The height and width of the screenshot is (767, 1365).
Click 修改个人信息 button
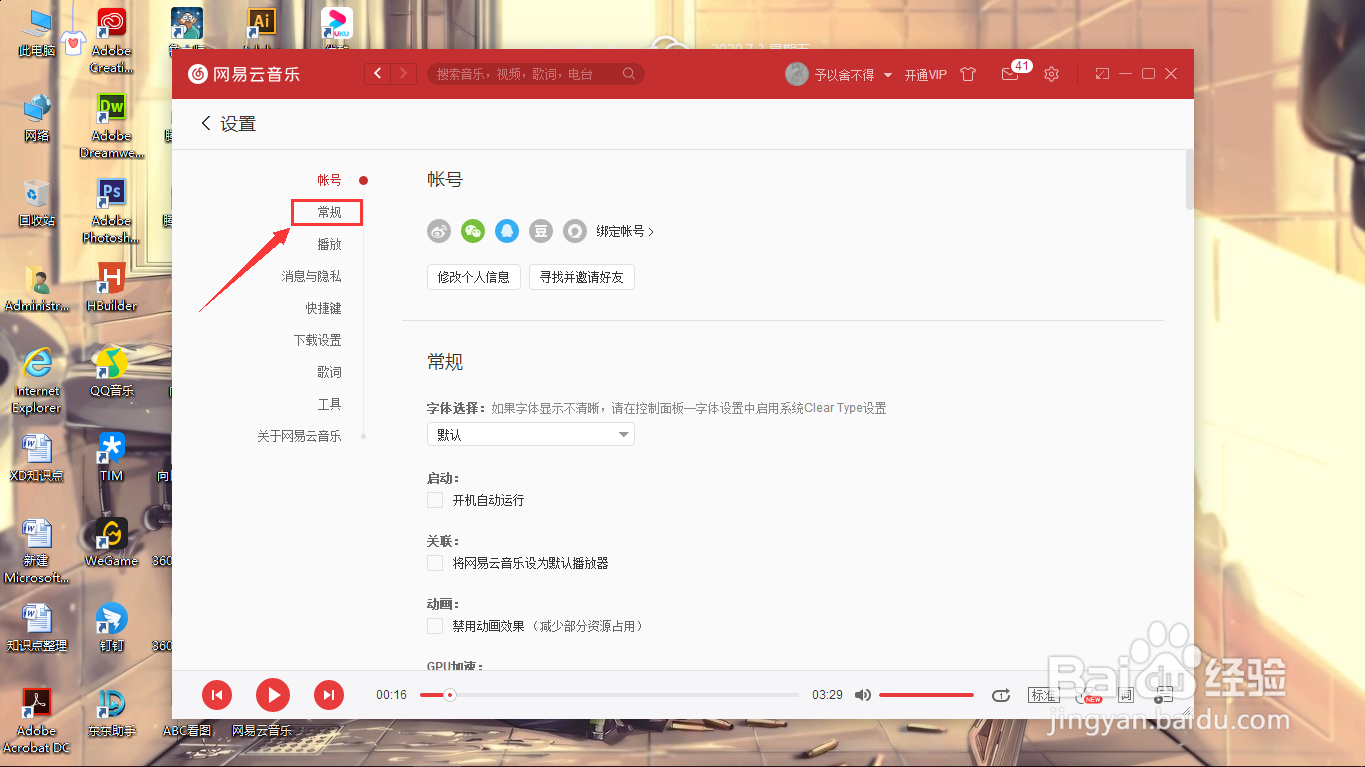pyautogui.click(x=474, y=277)
